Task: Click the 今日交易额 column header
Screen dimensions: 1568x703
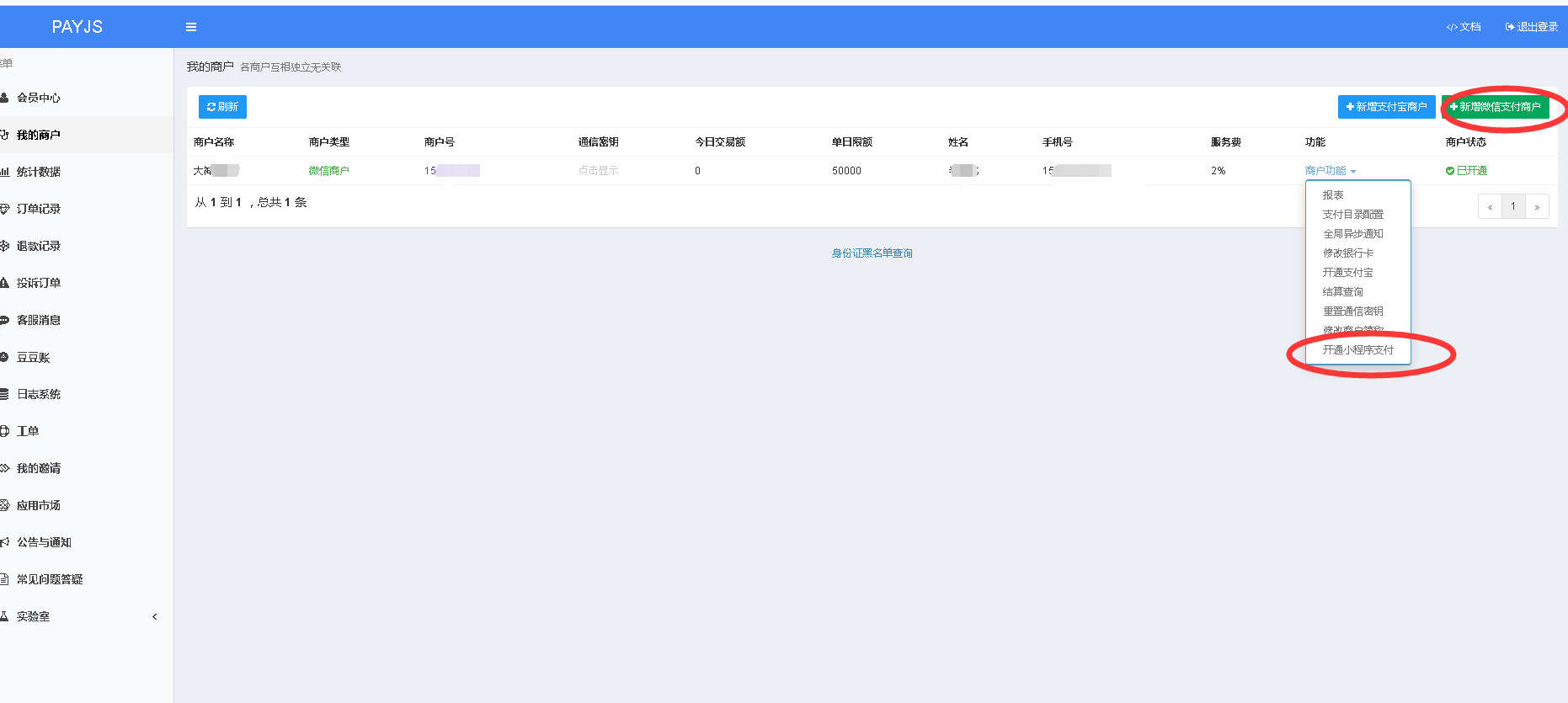Action: pos(720,142)
